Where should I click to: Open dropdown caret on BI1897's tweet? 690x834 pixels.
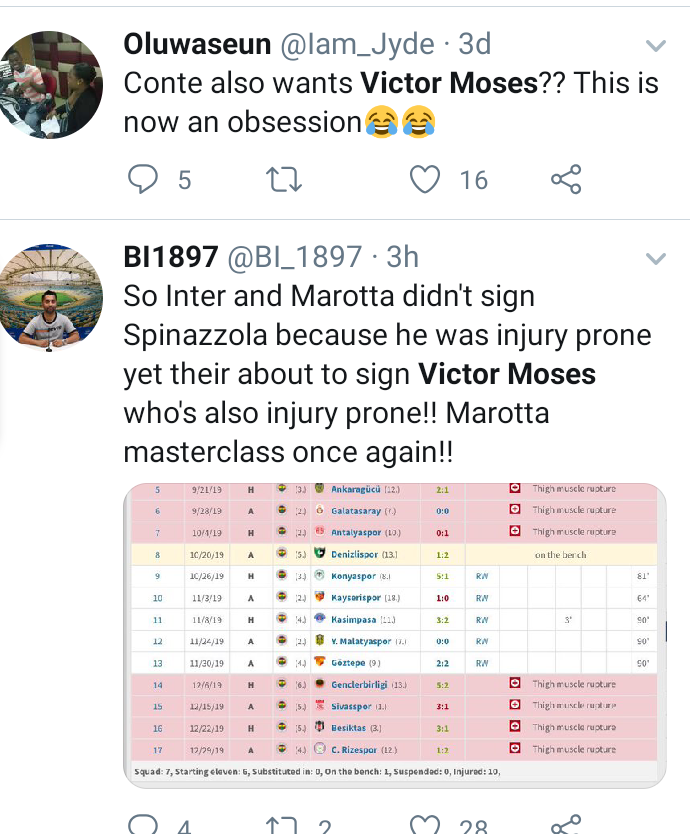pyautogui.click(x=655, y=259)
